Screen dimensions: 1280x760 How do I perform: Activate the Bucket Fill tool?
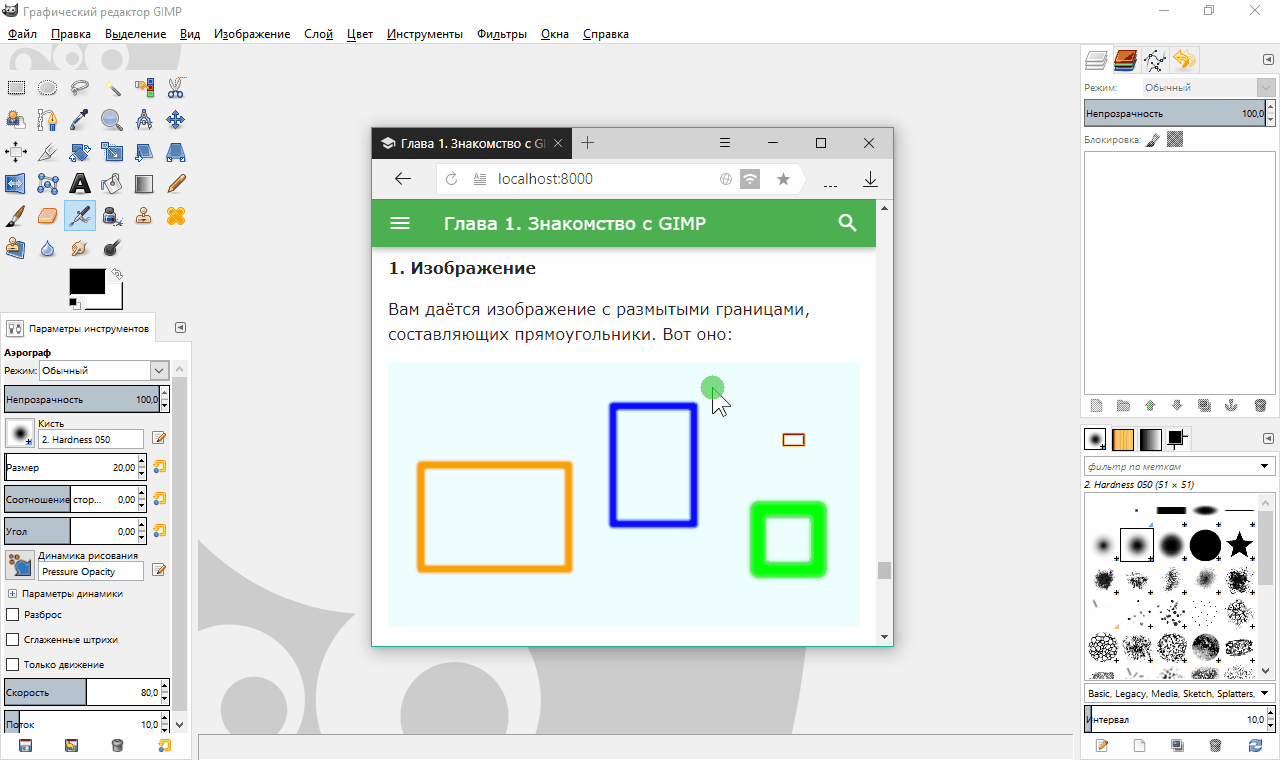point(112,184)
